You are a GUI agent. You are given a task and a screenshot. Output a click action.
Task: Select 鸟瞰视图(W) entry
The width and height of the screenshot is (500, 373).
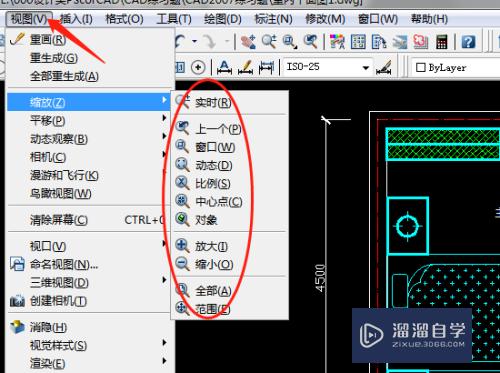[89, 194]
